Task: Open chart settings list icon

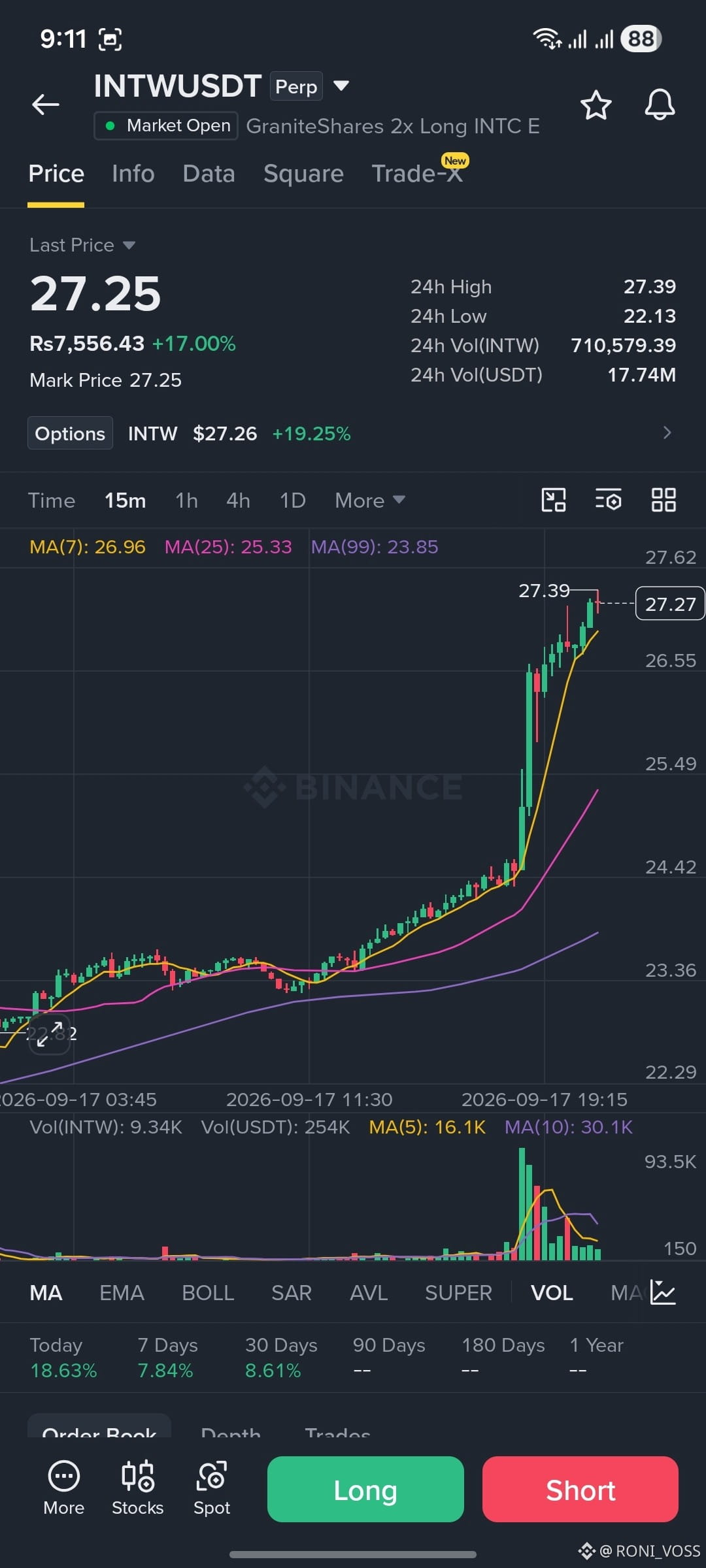Action: coord(608,500)
